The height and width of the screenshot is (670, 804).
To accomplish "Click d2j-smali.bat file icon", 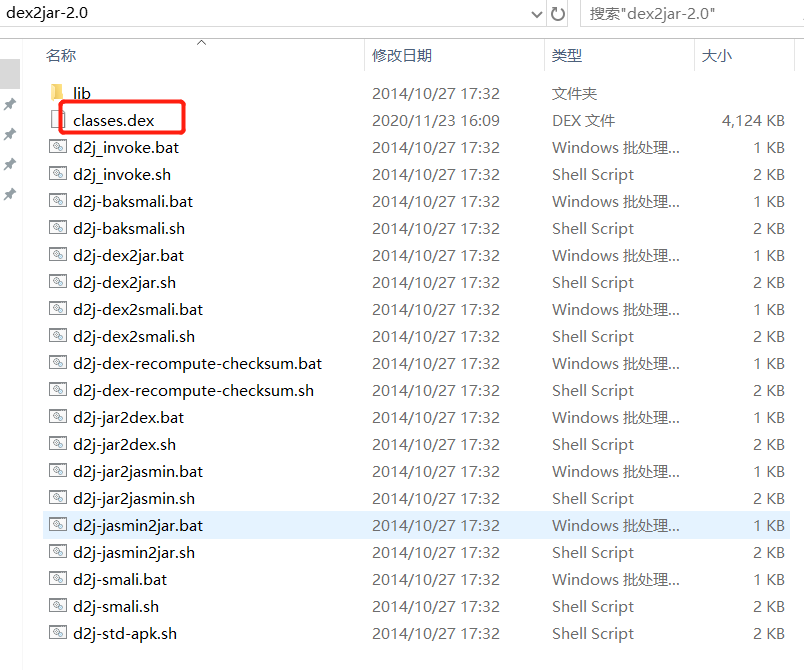I will tap(57, 579).
